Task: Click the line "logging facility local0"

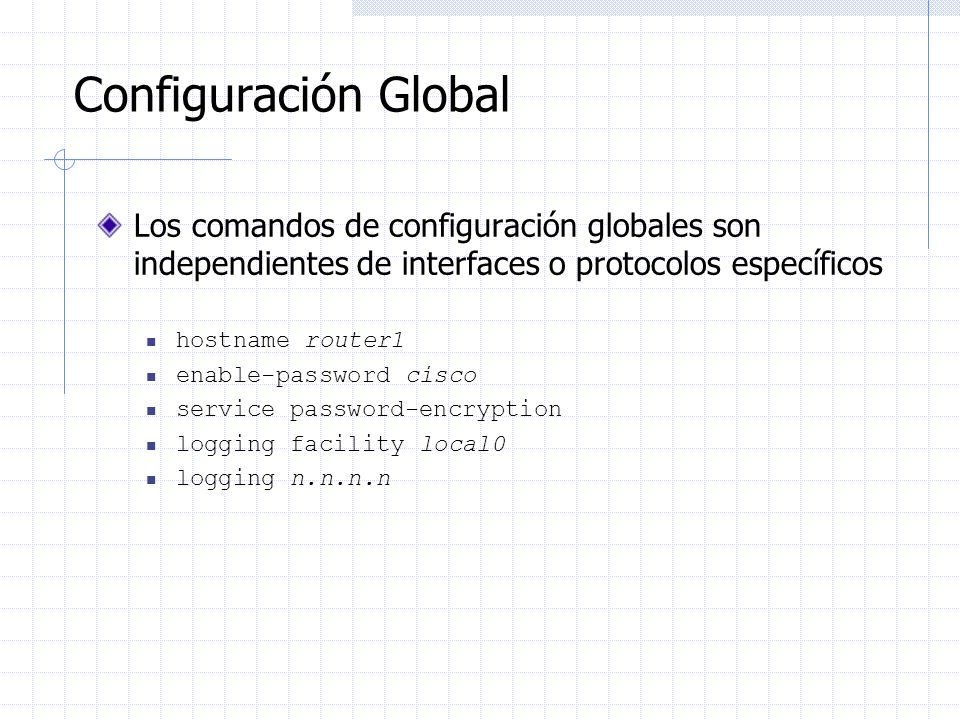Action: coord(341,444)
